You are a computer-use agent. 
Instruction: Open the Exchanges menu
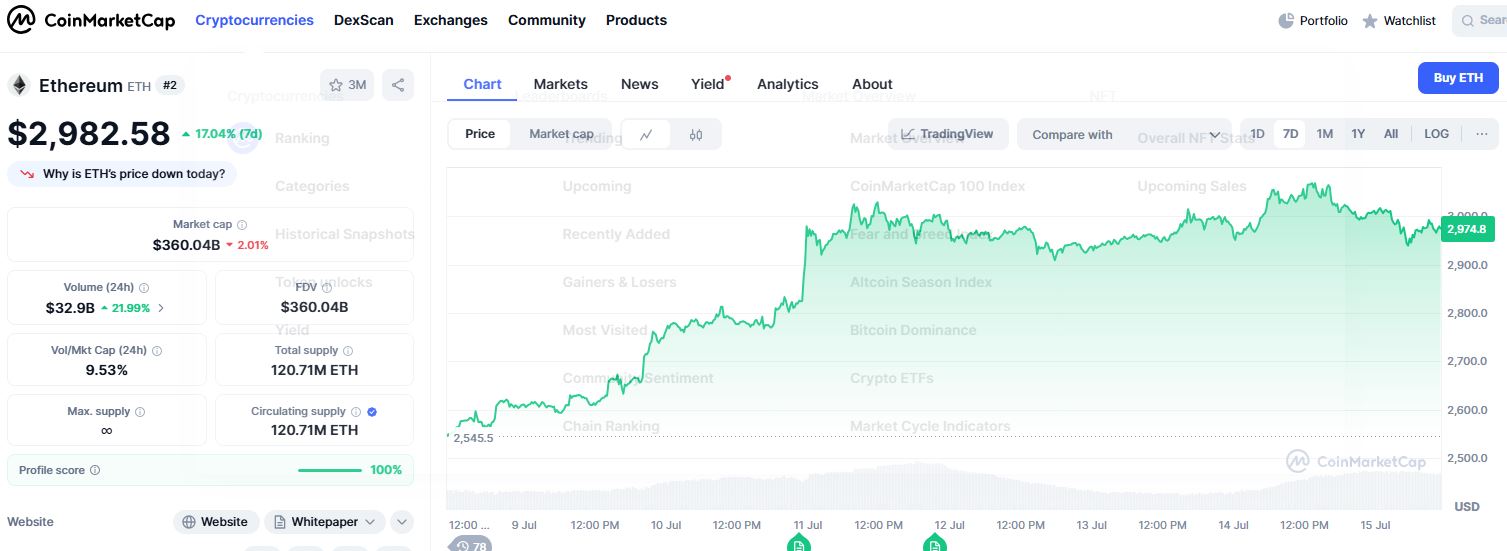click(x=451, y=20)
